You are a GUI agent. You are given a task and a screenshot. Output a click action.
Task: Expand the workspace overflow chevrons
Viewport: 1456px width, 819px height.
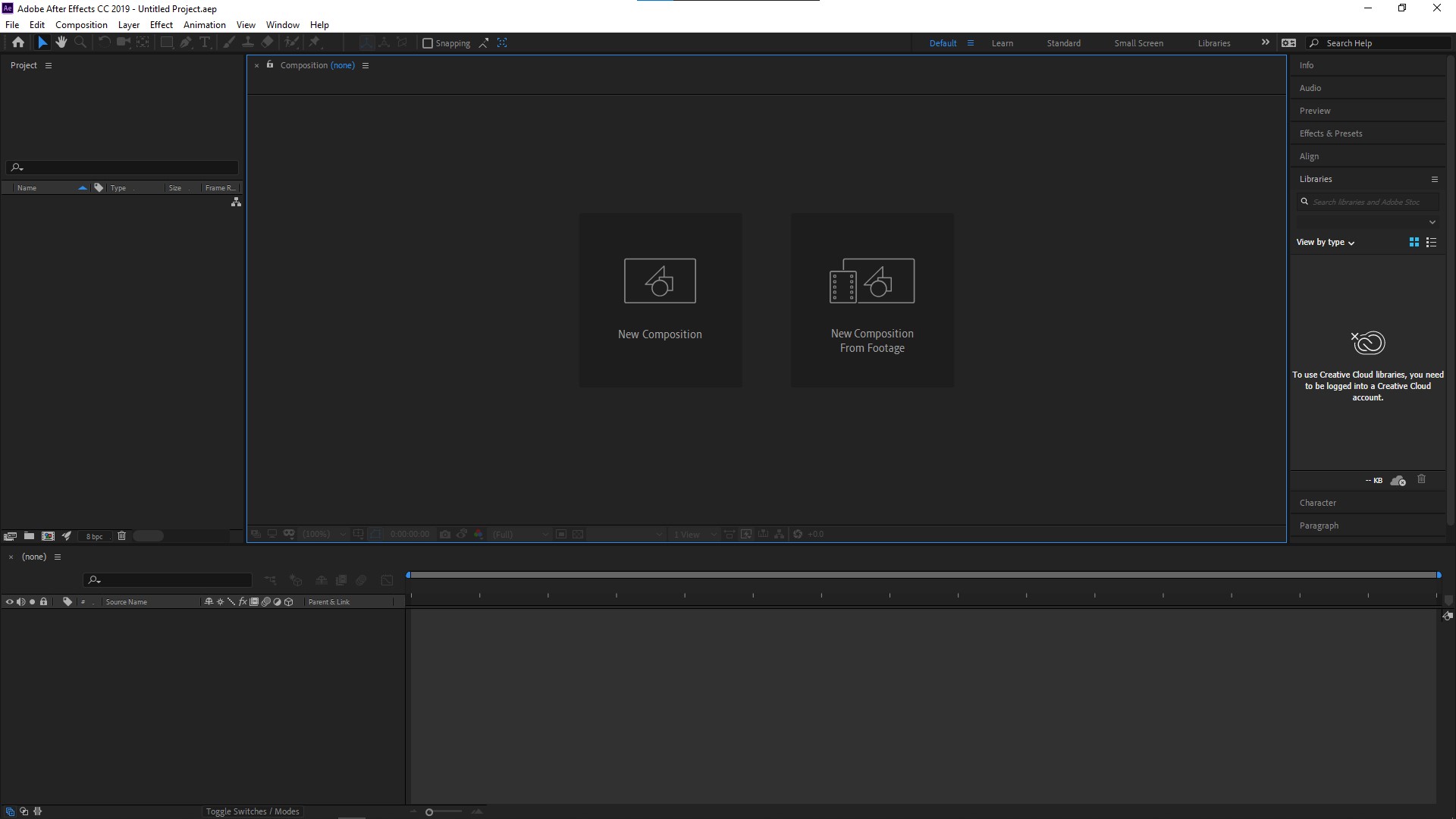pos(1265,42)
